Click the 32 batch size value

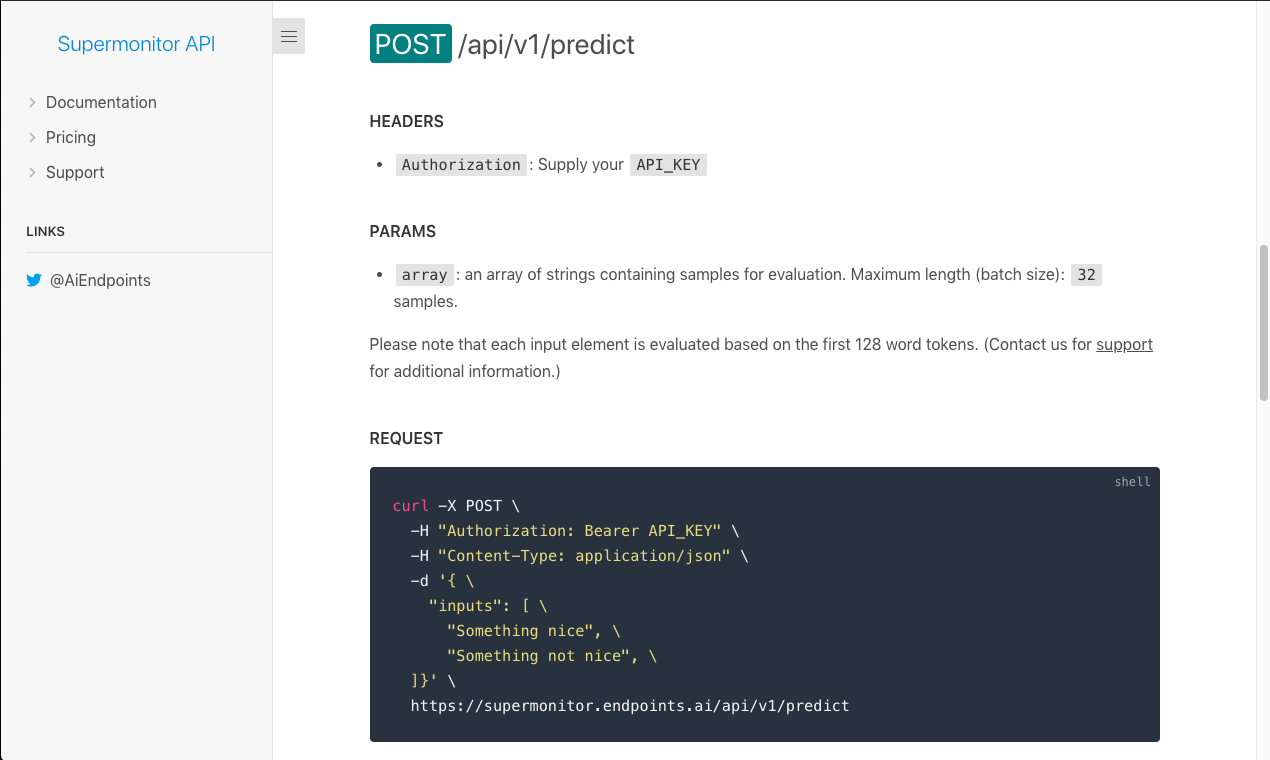pyautogui.click(x=1086, y=275)
